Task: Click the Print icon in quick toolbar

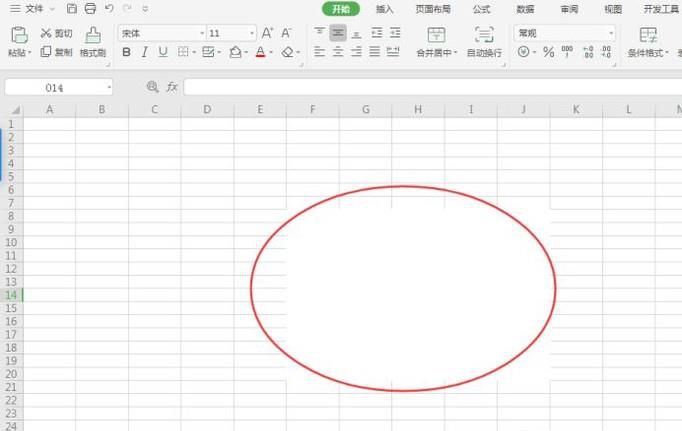Action: tap(90, 9)
